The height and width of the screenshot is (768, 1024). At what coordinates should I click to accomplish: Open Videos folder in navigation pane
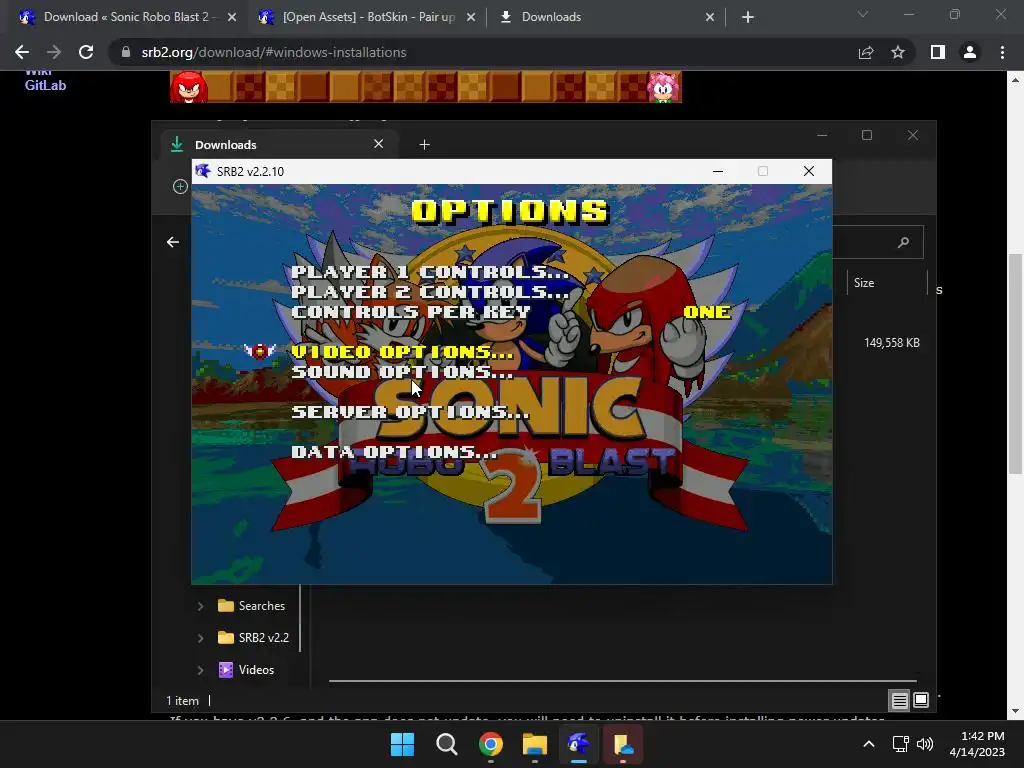pos(246,670)
